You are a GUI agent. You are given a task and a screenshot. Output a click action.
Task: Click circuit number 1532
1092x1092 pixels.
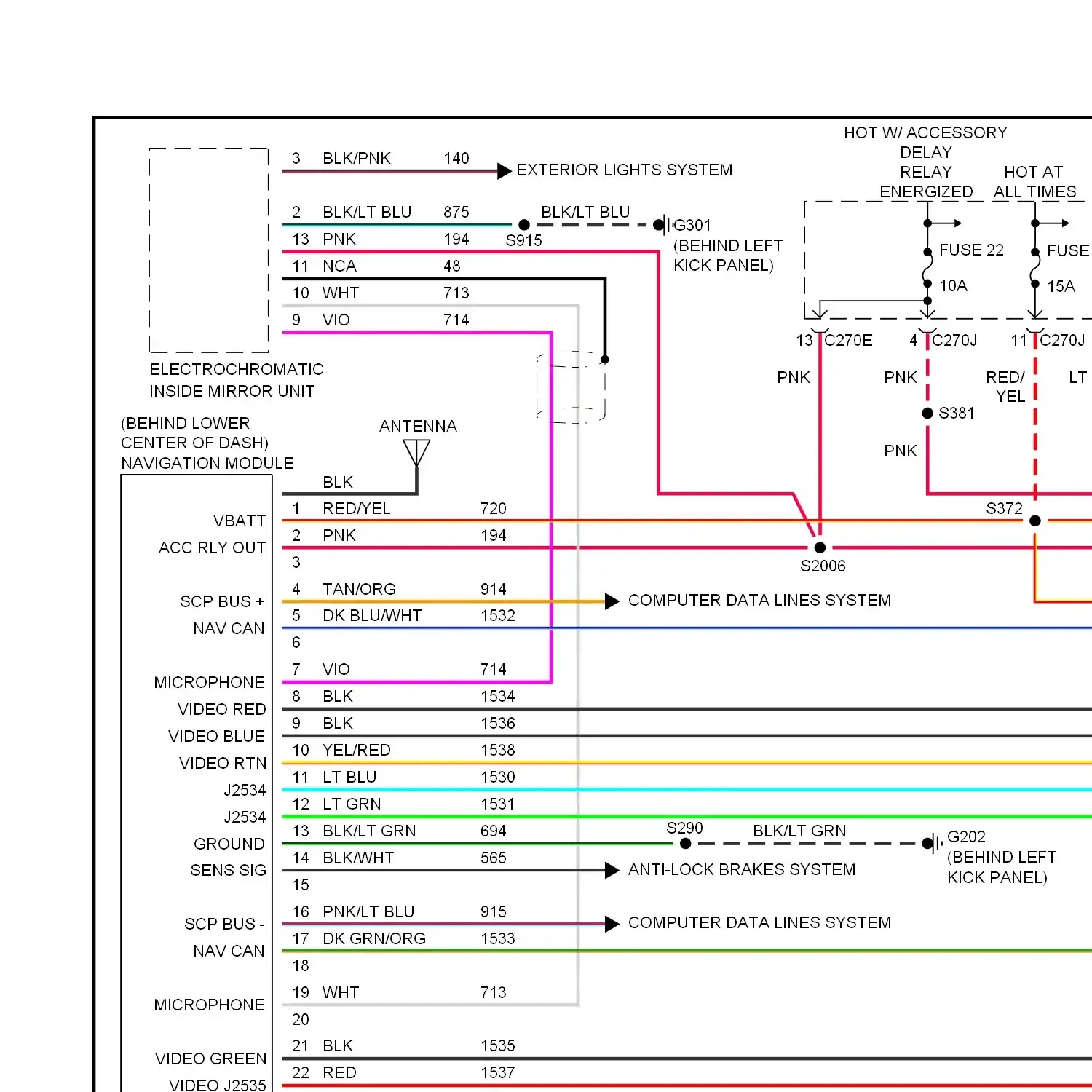tap(498, 615)
